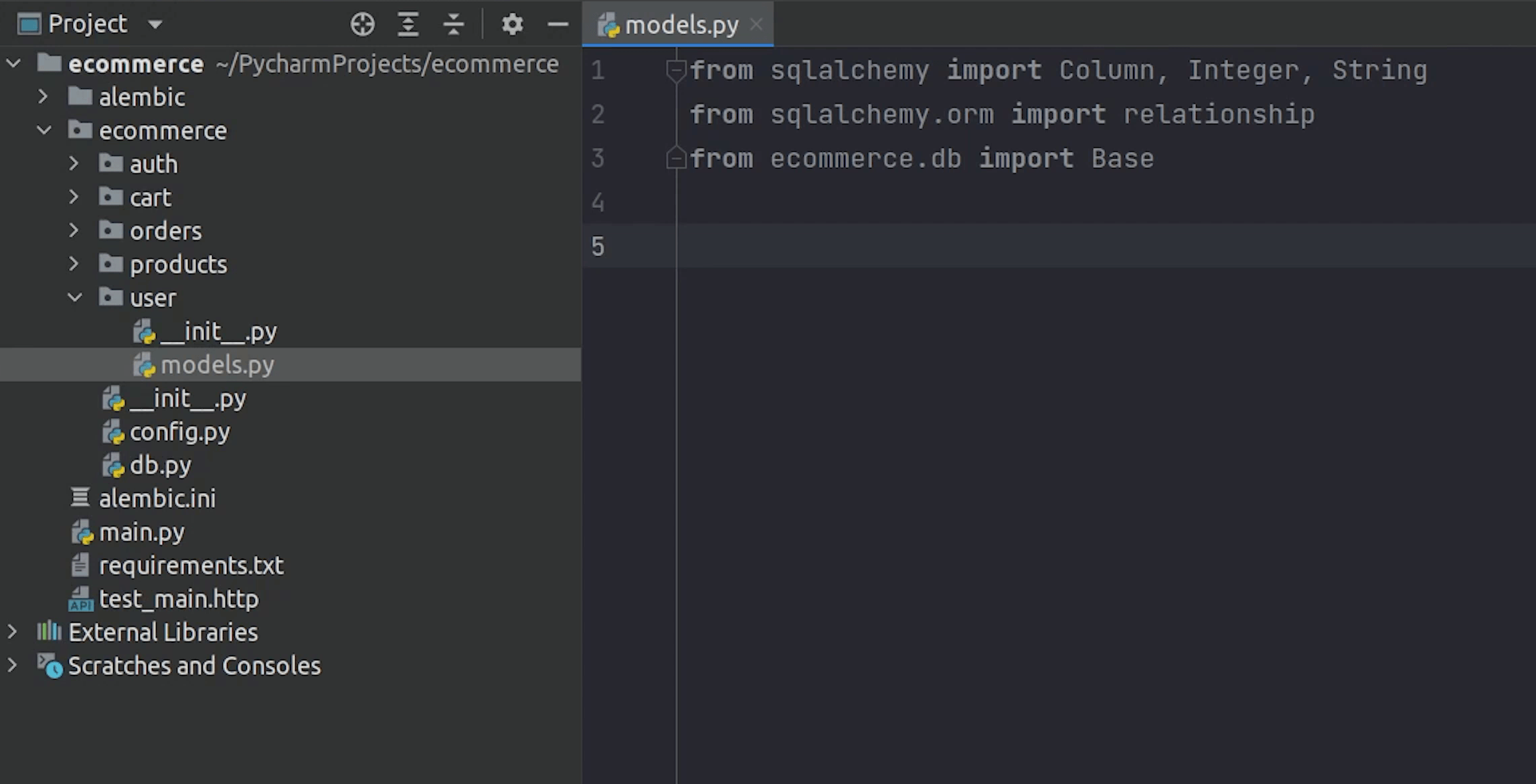1536x784 pixels.
Task: Select test_main.http API file
Action: point(178,599)
